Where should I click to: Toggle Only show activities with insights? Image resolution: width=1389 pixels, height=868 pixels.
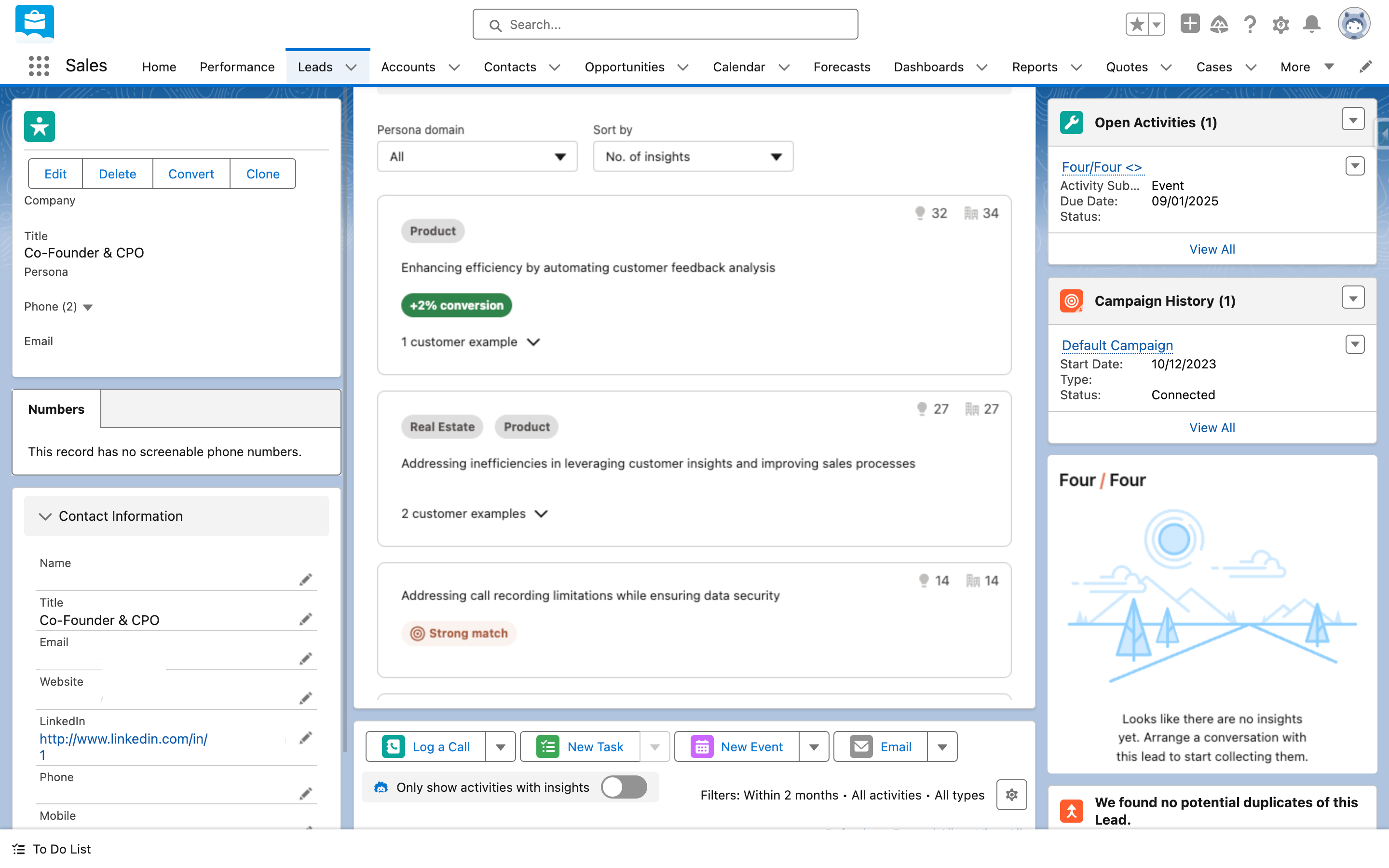(x=624, y=787)
